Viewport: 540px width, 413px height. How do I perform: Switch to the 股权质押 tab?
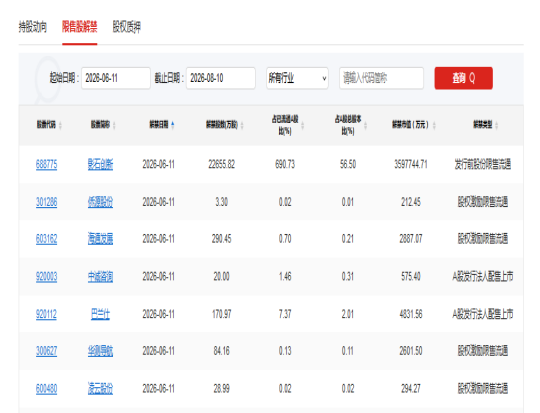point(127,27)
